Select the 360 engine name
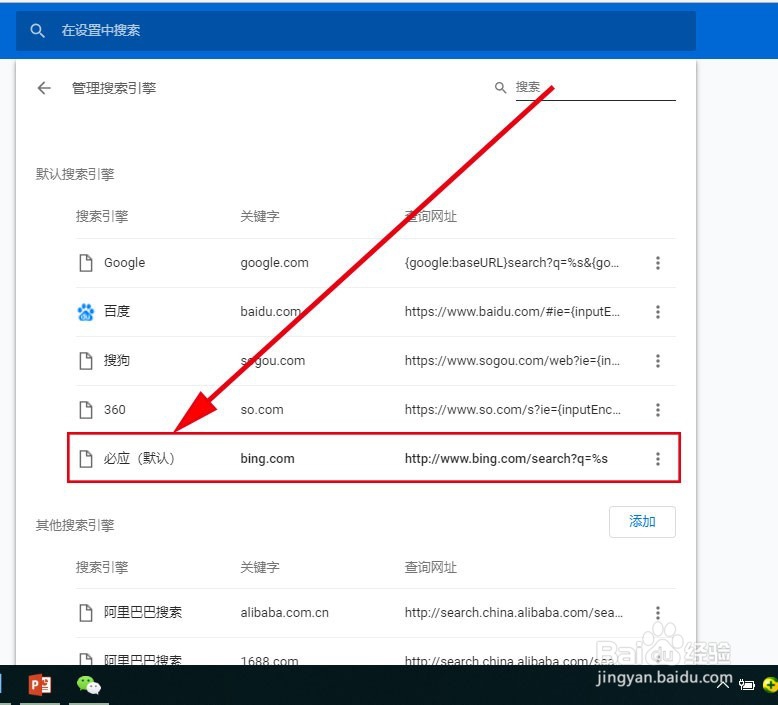Image resolution: width=778 pixels, height=705 pixels. click(115, 409)
